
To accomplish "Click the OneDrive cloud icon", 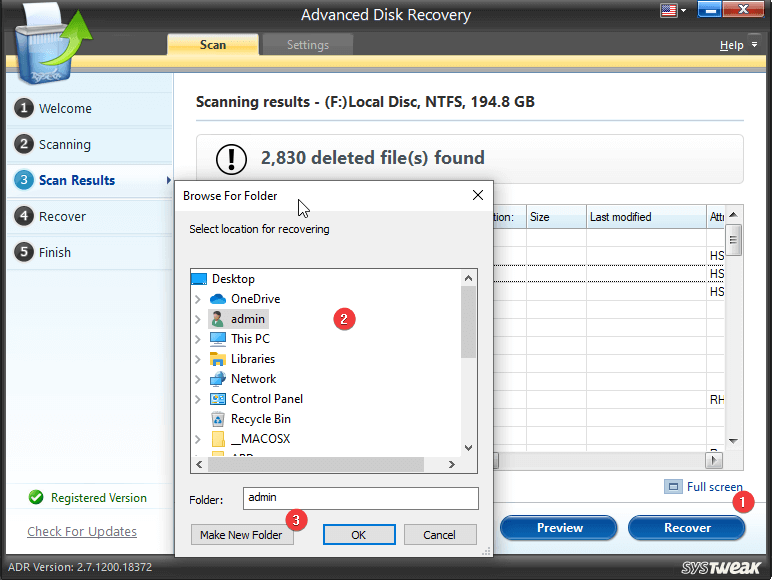I will 218,299.
